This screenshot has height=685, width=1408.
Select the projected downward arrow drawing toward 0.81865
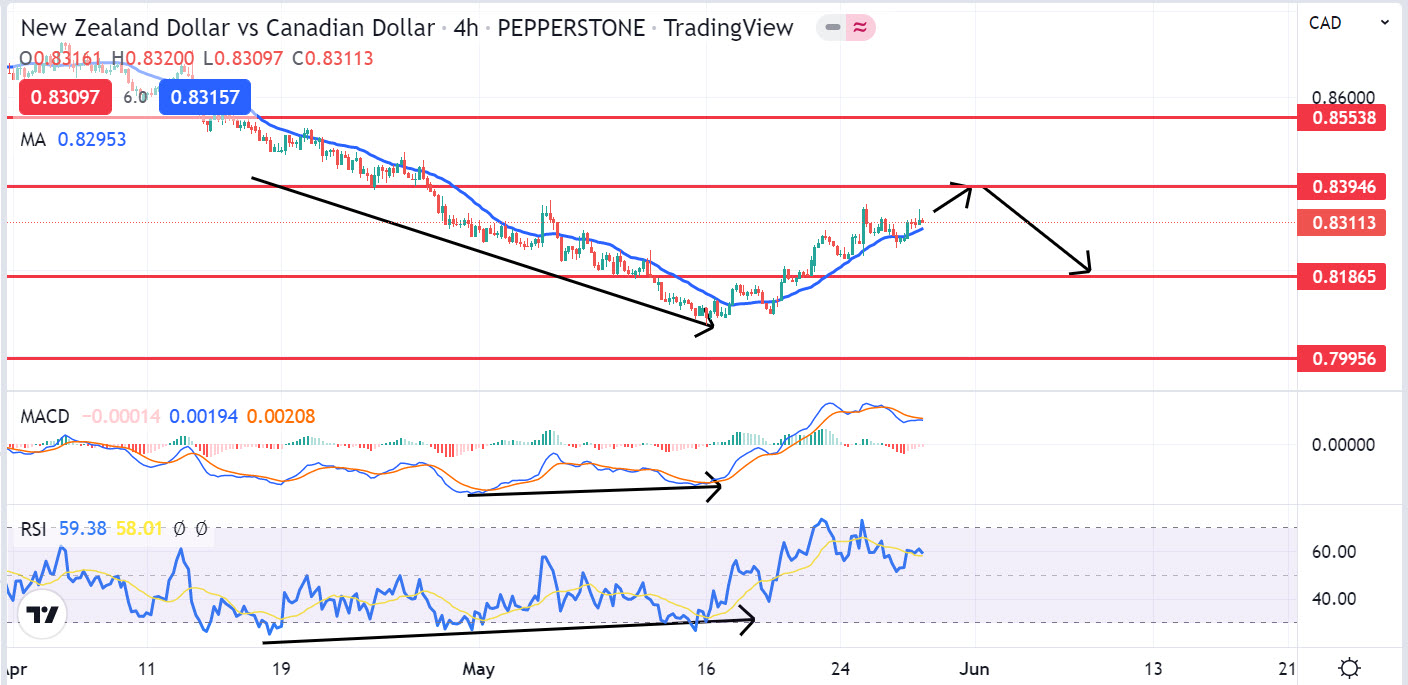(x=1038, y=229)
